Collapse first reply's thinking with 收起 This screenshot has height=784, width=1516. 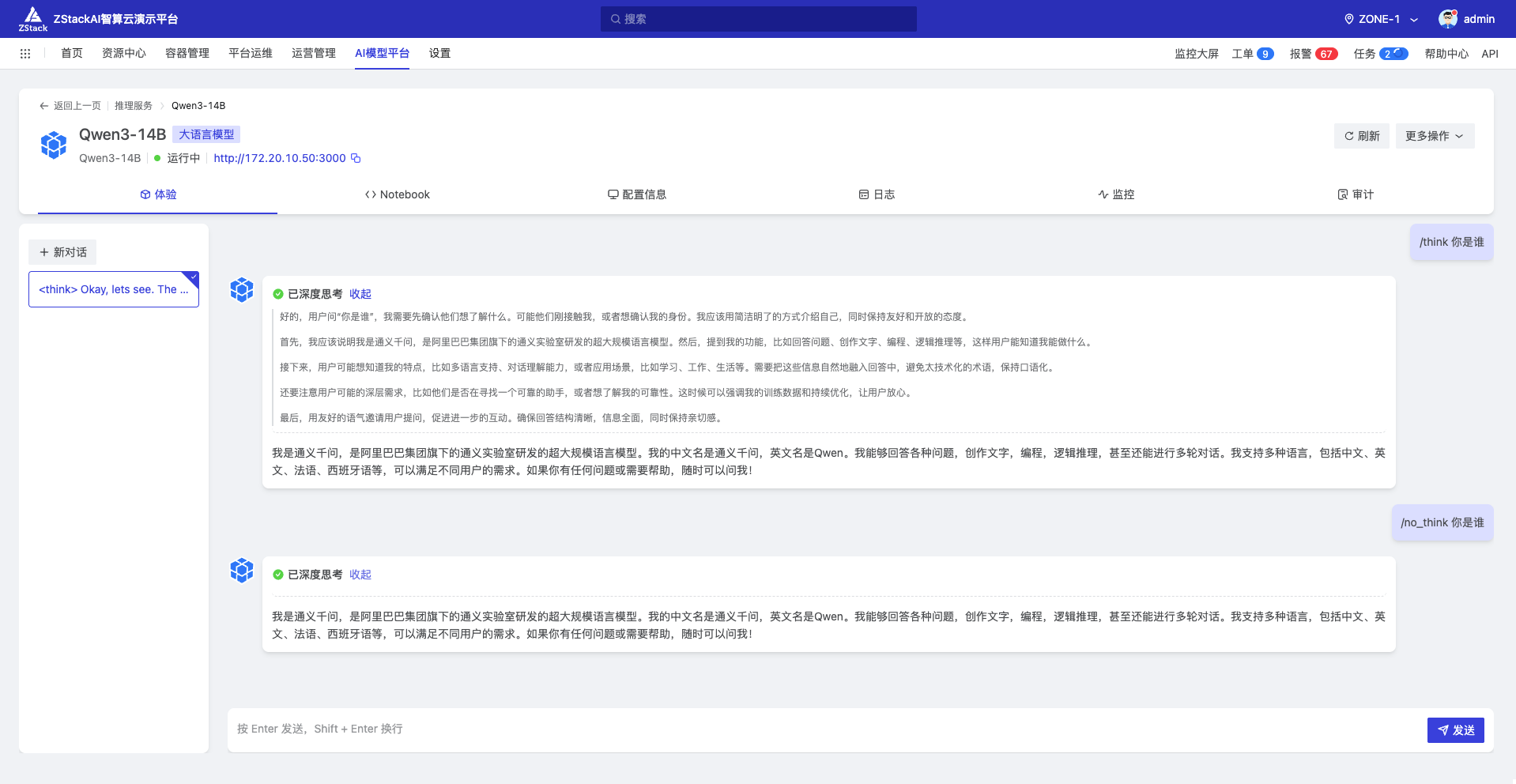pyautogui.click(x=360, y=294)
